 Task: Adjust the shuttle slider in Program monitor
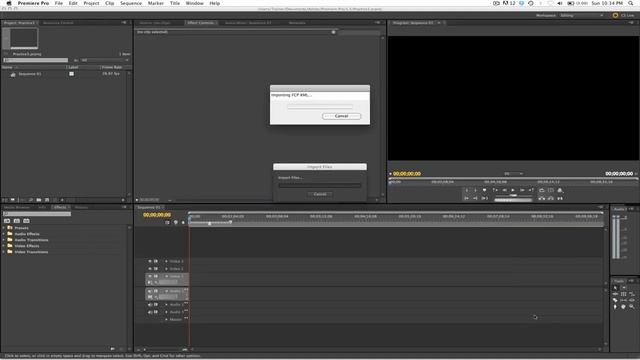click(x=513, y=195)
